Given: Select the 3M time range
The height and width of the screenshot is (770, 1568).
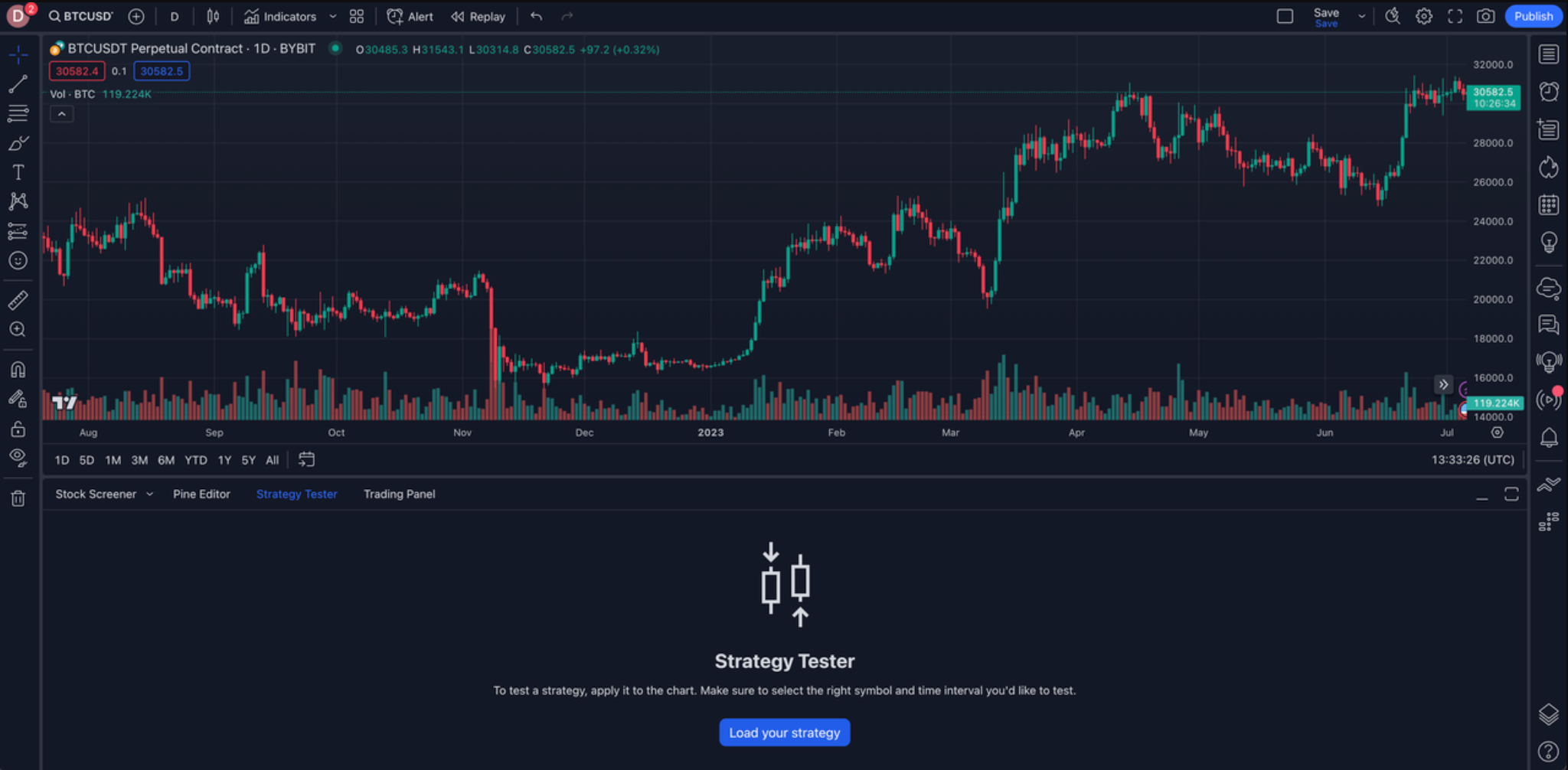Looking at the screenshot, I should coord(139,460).
